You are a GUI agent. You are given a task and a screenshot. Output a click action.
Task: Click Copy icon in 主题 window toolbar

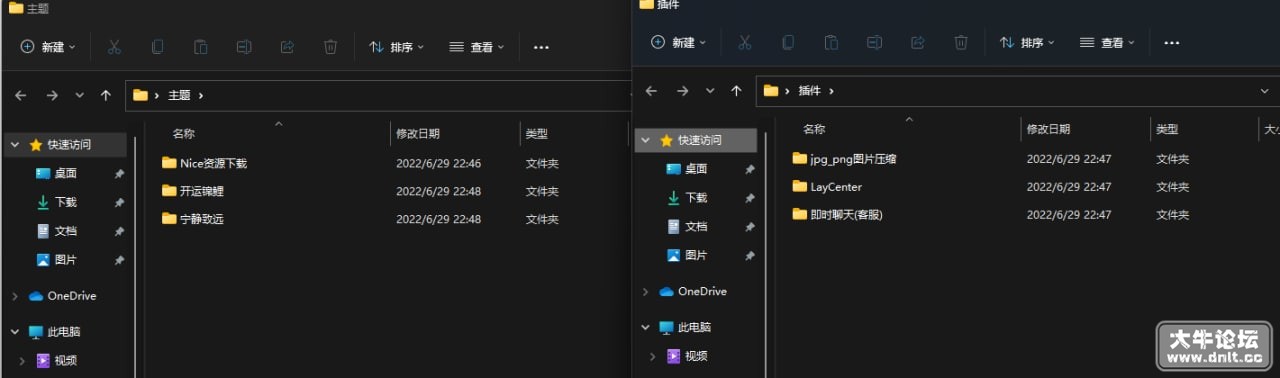coord(157,47)
